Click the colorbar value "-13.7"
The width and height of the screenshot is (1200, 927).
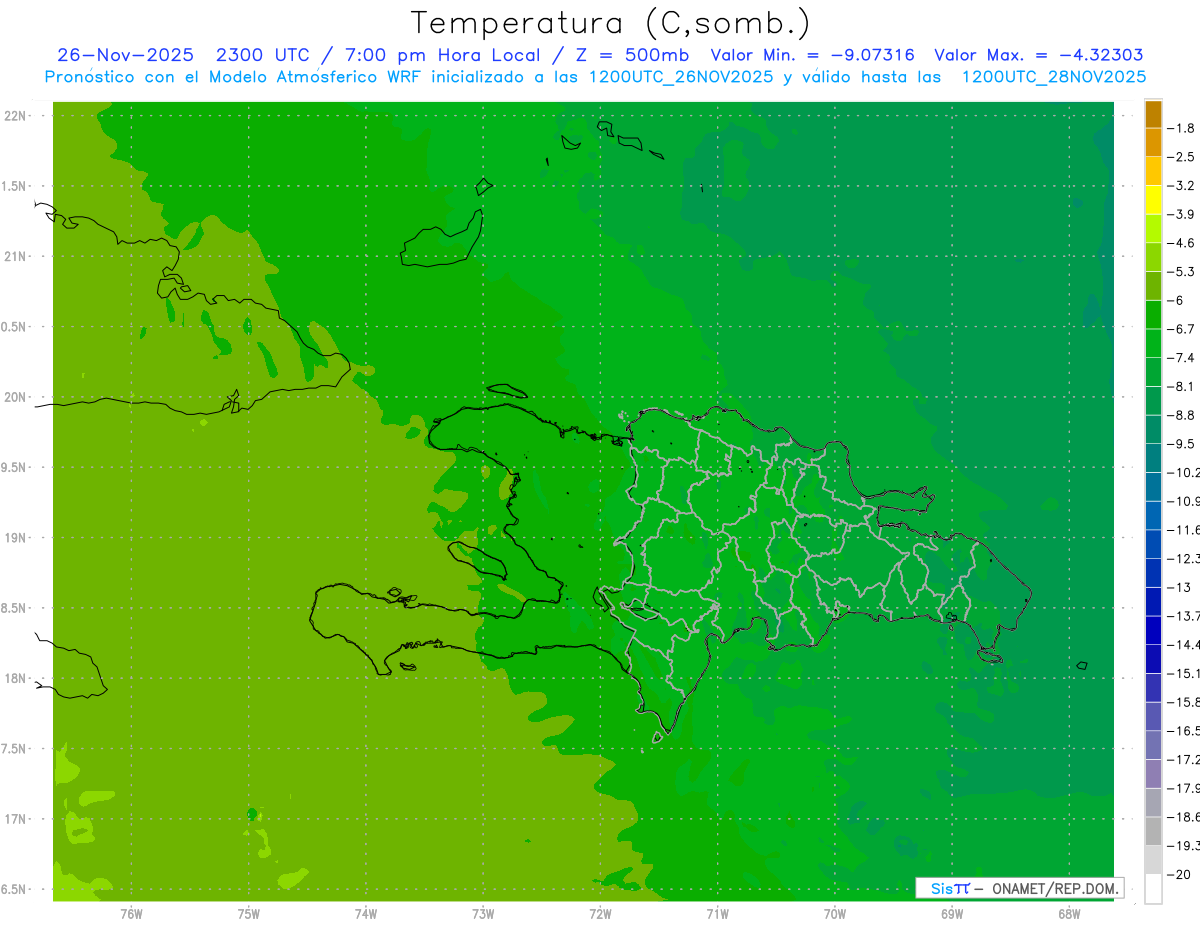click(1183, 616)
